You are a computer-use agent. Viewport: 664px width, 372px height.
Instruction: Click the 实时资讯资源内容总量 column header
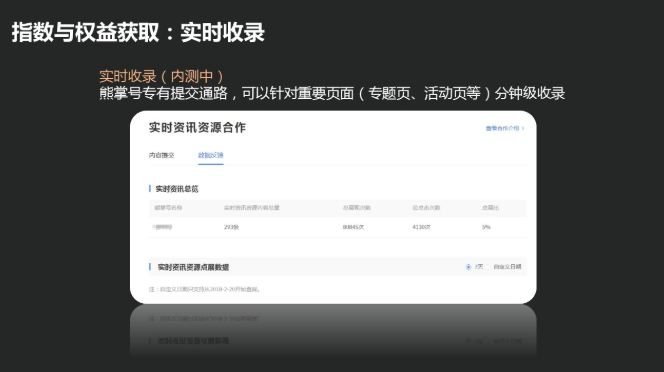(252, 208)
